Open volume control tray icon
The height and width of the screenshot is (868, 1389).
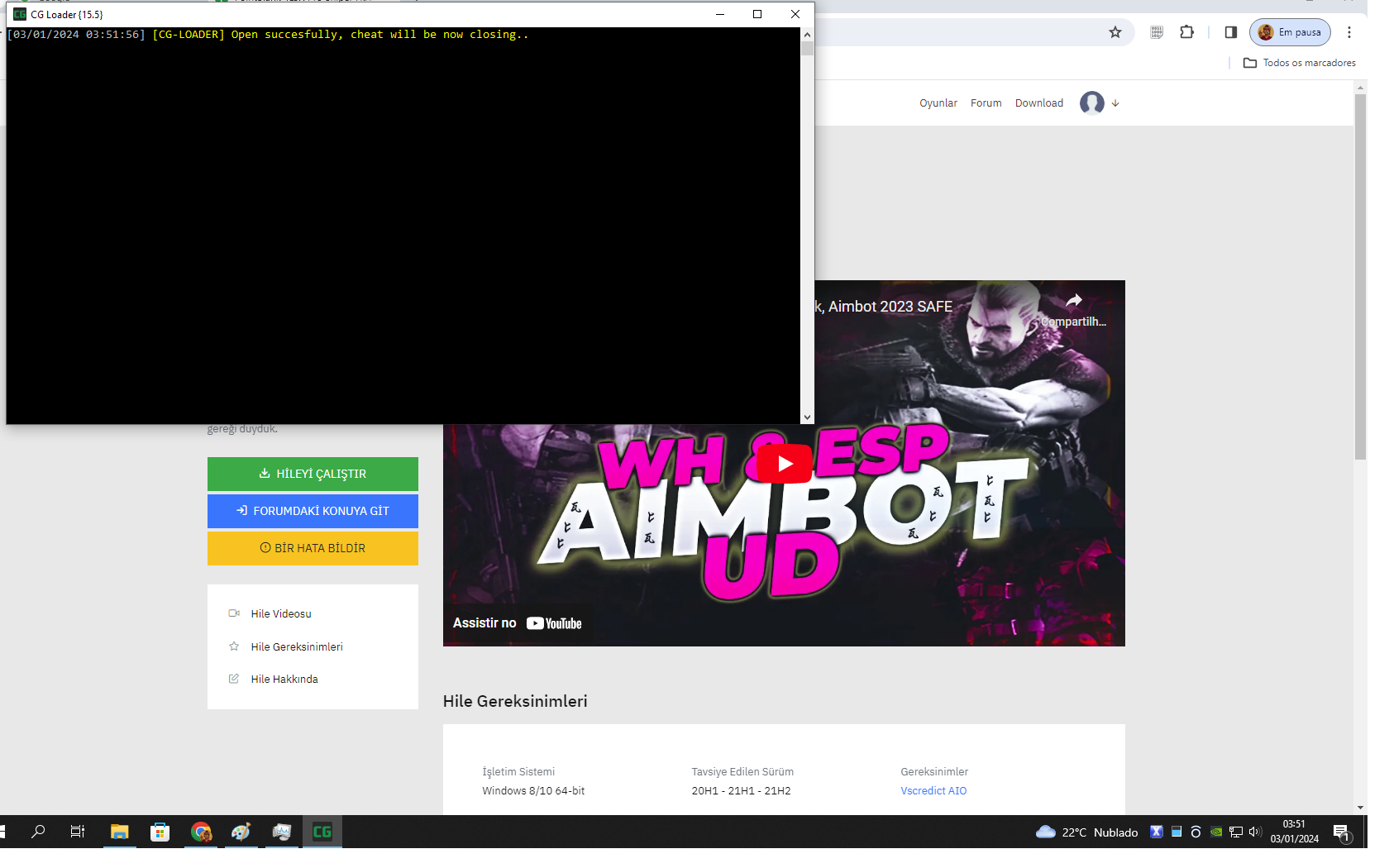tap(1255, 832)
